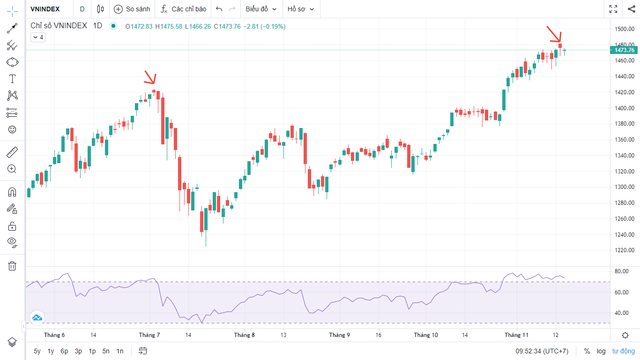Image resolution: width=640 pixels, height=360 pixels.
Task: Select the text annotation tool
Action: tap(12, 79)
